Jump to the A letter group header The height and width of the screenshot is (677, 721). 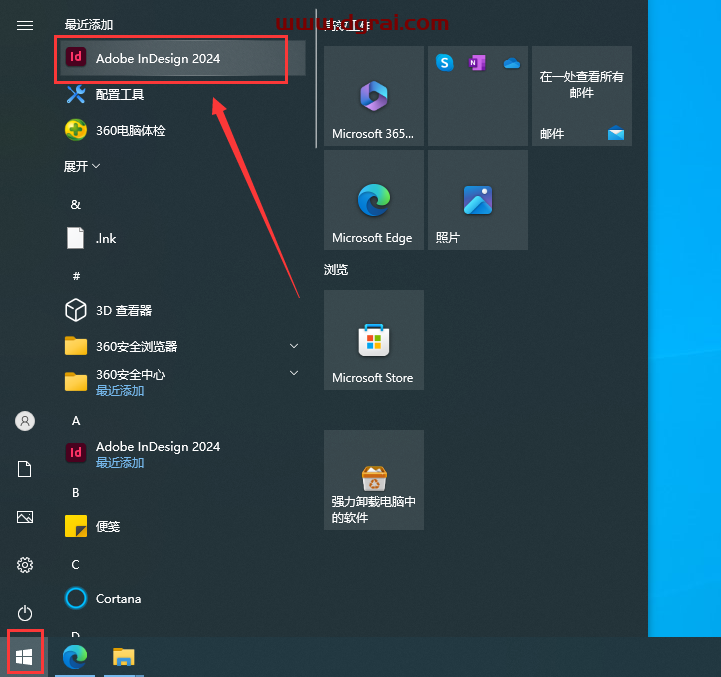[76, 420]
